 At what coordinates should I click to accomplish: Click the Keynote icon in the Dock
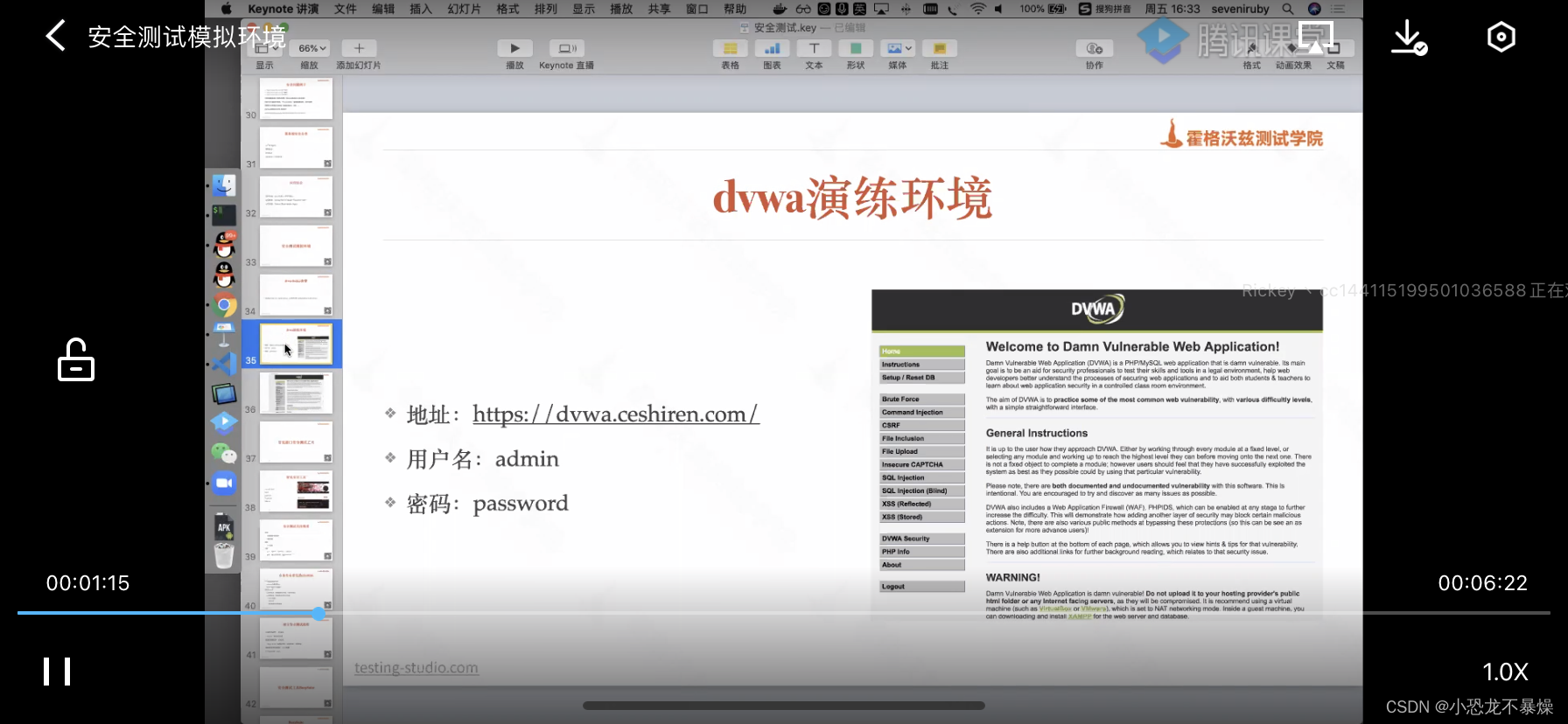coord(224,335)
